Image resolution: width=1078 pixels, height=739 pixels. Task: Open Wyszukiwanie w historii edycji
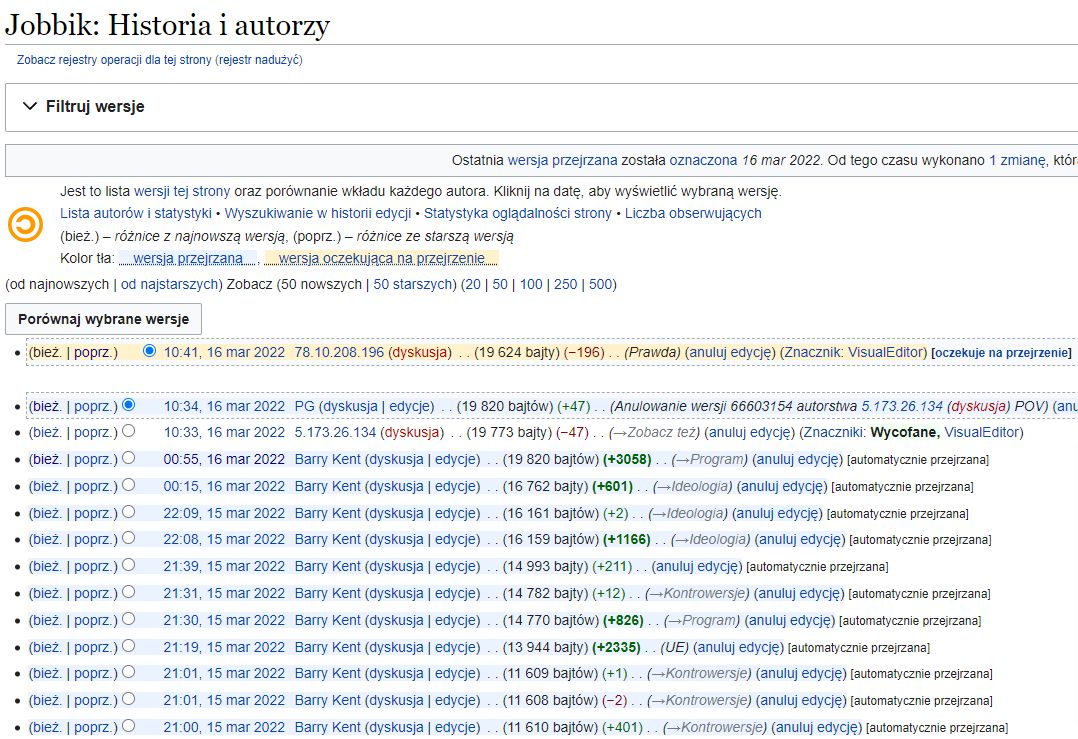318,213
